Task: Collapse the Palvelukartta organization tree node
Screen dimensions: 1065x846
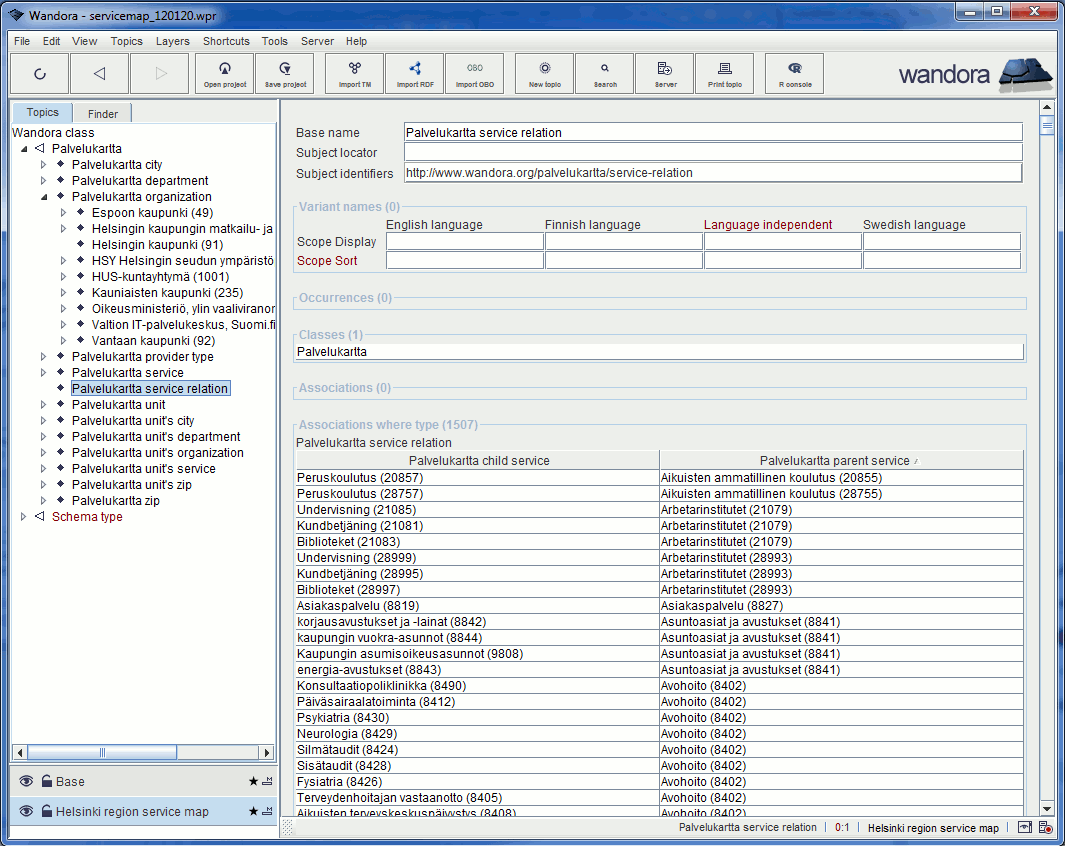Action: pos(44,196)
